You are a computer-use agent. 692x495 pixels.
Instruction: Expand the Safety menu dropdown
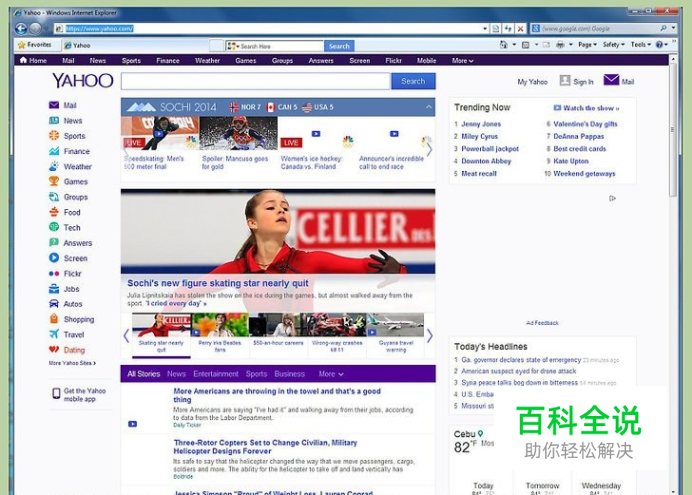pos(614,45)
